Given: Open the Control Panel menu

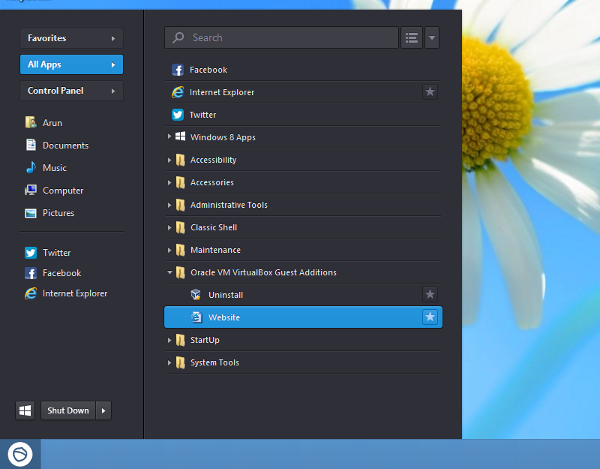Looking at the screenshot, I should coord(72,91).
